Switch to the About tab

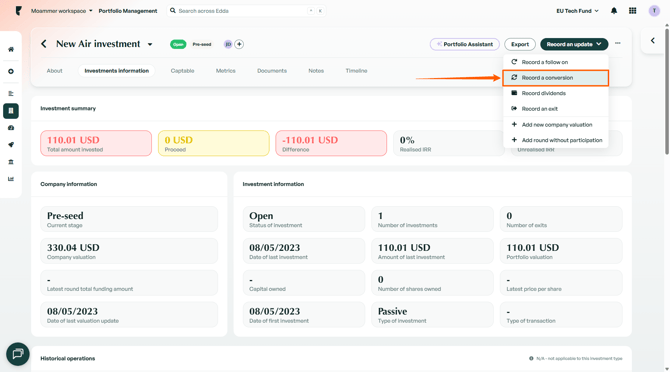[54, 71]
